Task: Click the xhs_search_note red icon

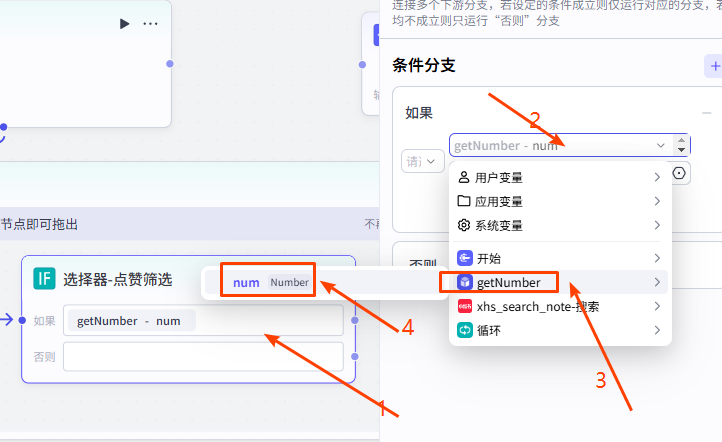Action: click(x=464, y=306)
